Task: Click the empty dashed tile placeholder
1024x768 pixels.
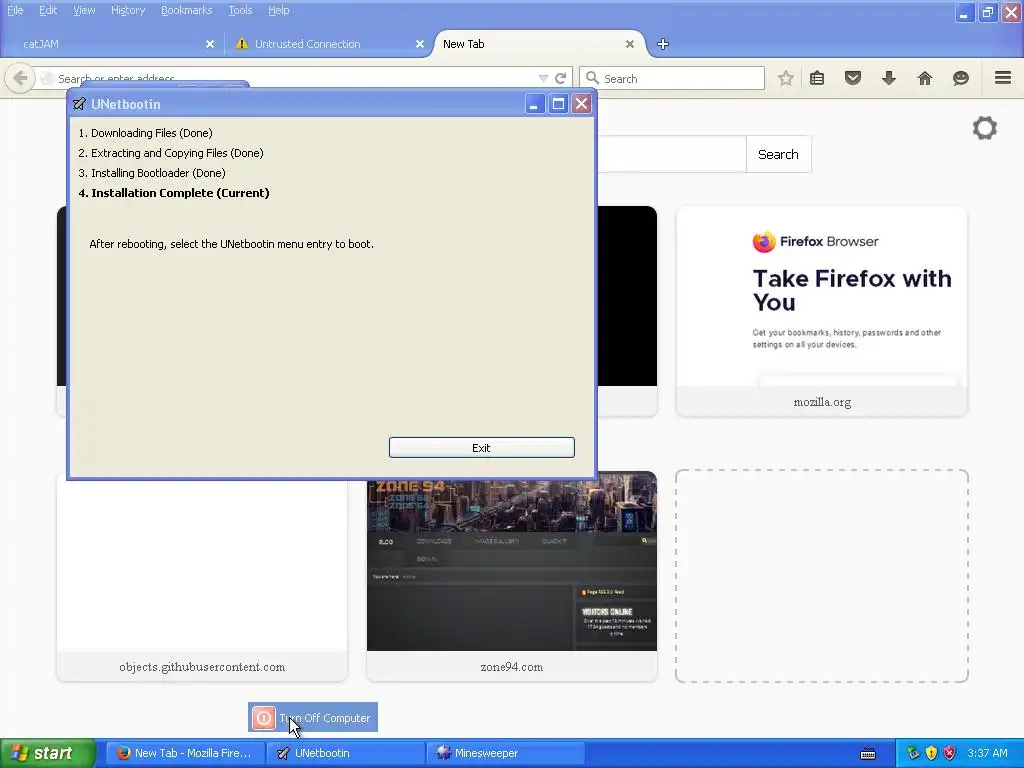Action: point(822,576)
